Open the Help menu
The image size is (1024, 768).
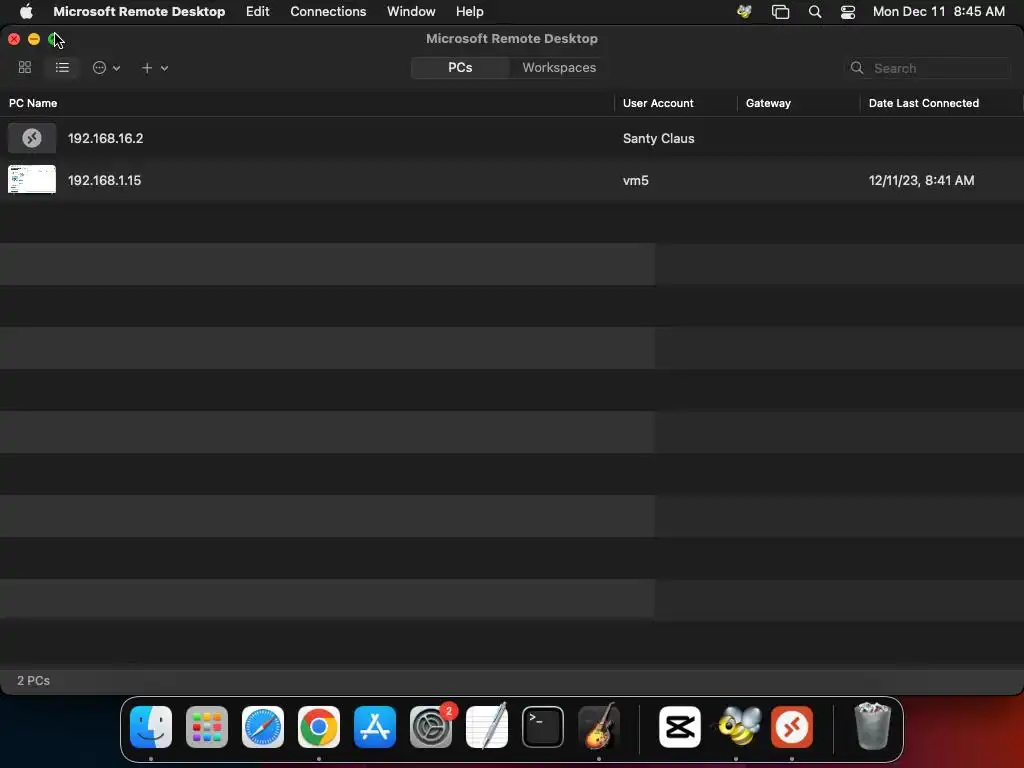[470, 11]
